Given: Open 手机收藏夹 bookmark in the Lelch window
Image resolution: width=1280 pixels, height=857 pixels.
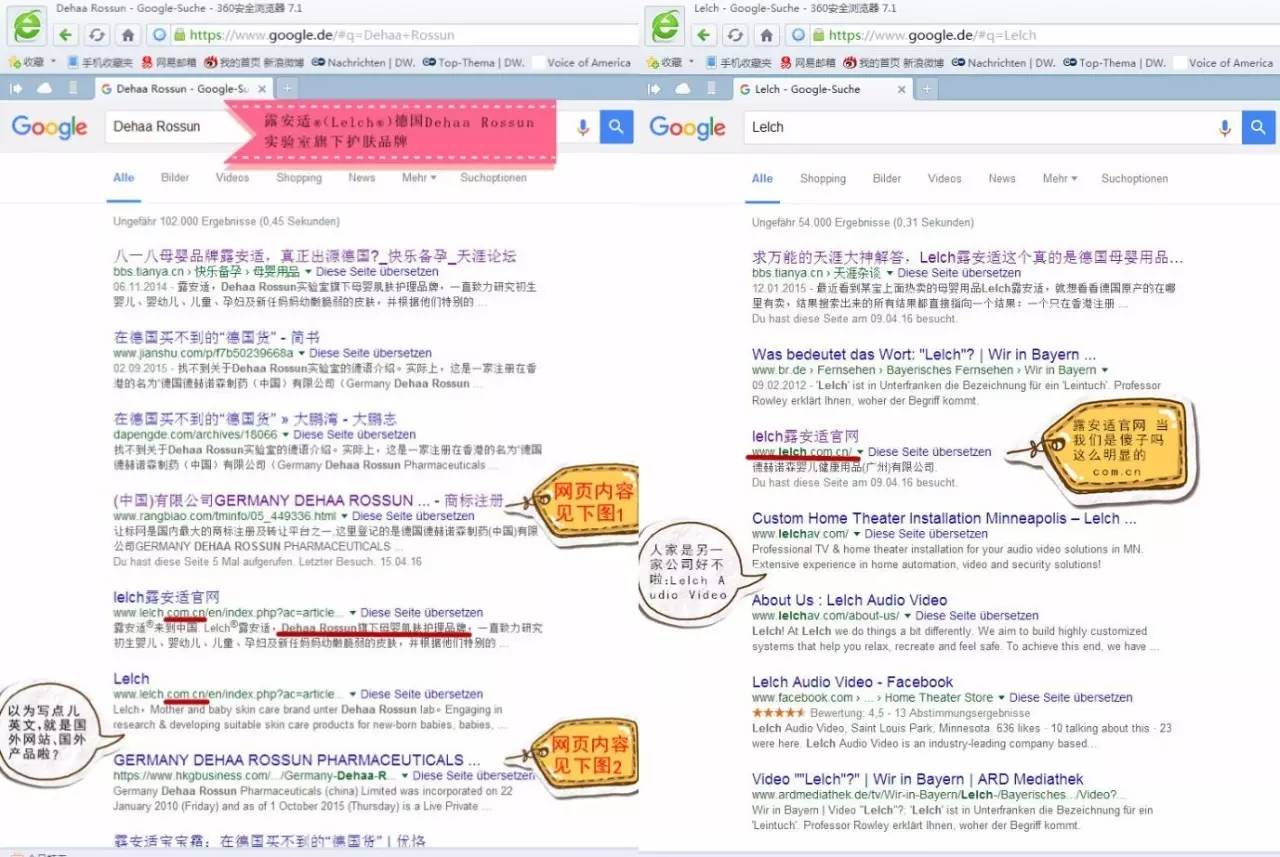Looking at the screenshot, I should 740,63.
